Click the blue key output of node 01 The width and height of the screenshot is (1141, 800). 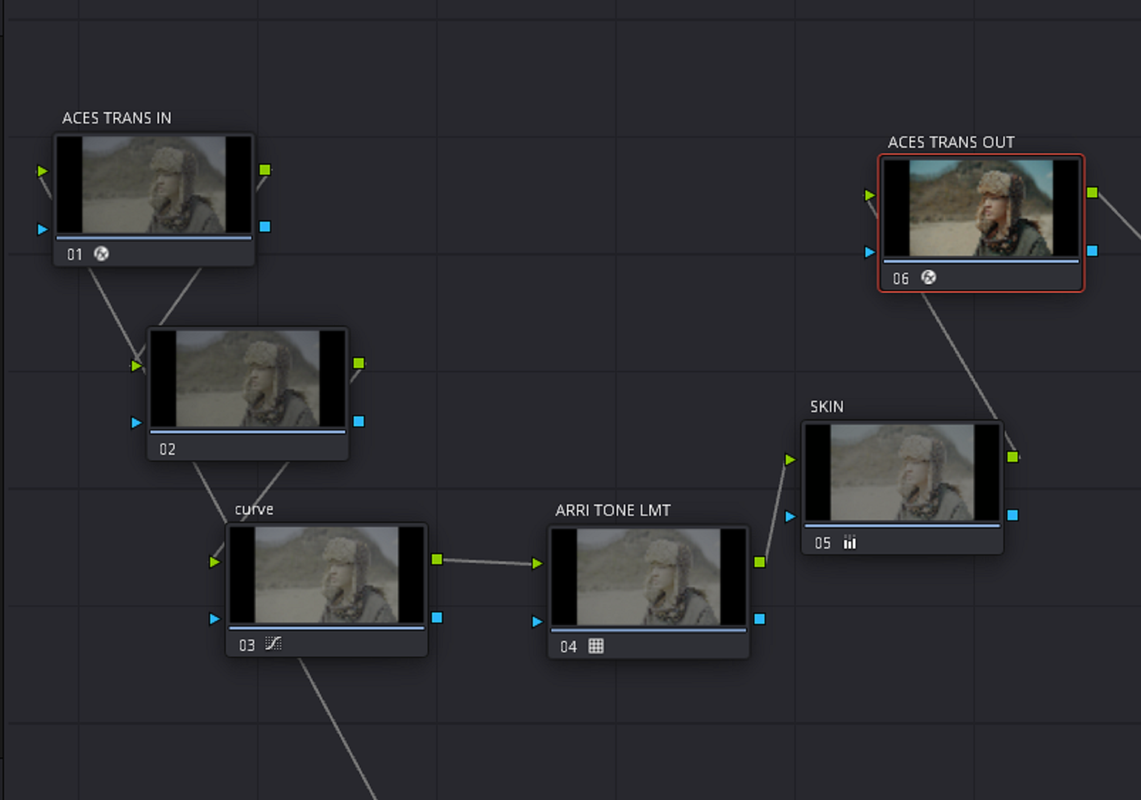click(x=265, y=226)
